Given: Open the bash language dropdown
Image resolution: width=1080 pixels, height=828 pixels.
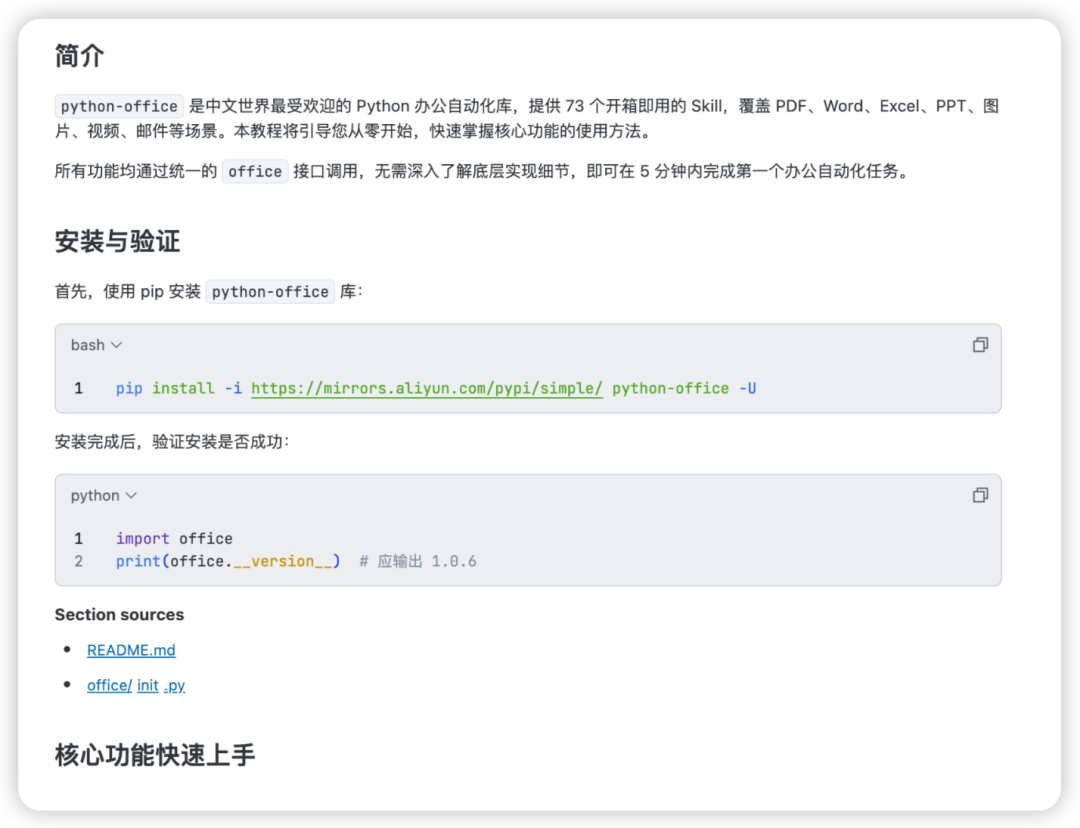Looking at the screenshot, I should pos(96,345).
